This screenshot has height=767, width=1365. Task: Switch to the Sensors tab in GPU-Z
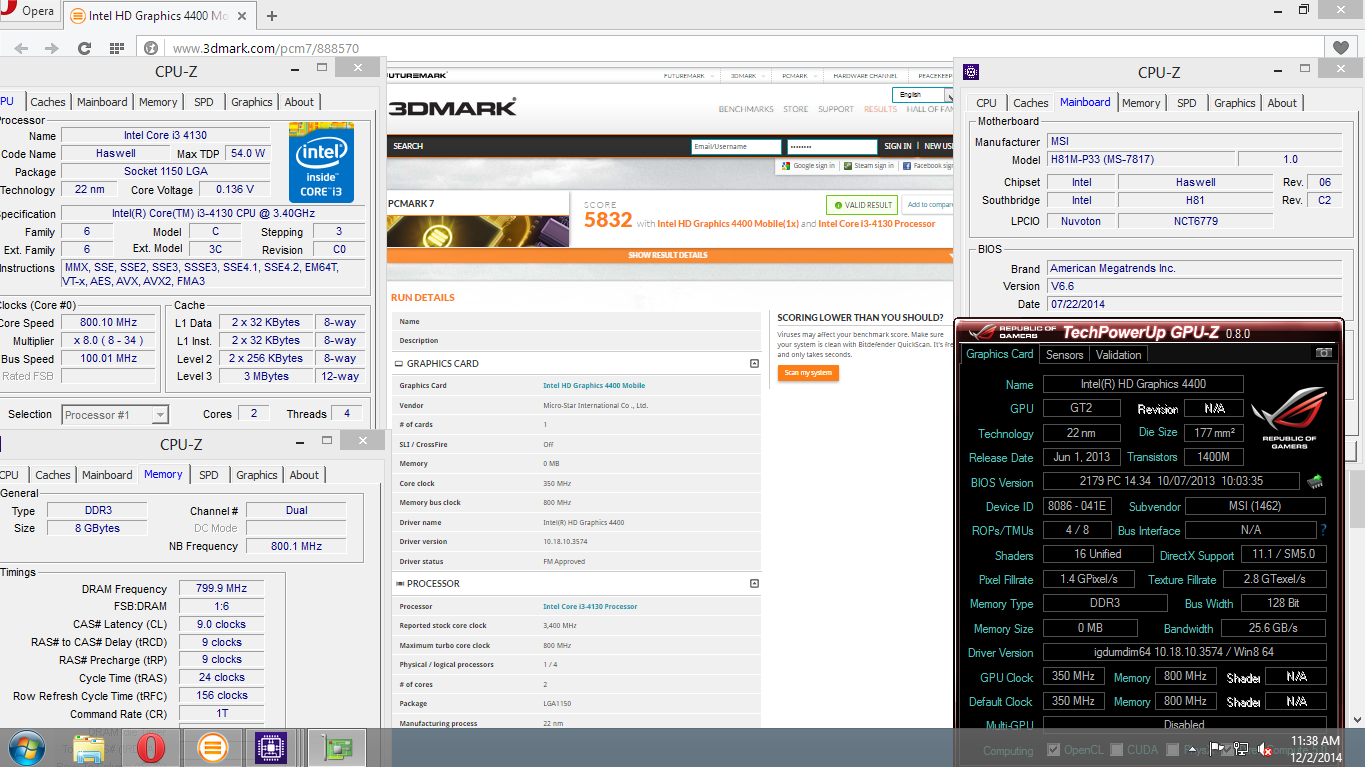[x=1064, y=355]
